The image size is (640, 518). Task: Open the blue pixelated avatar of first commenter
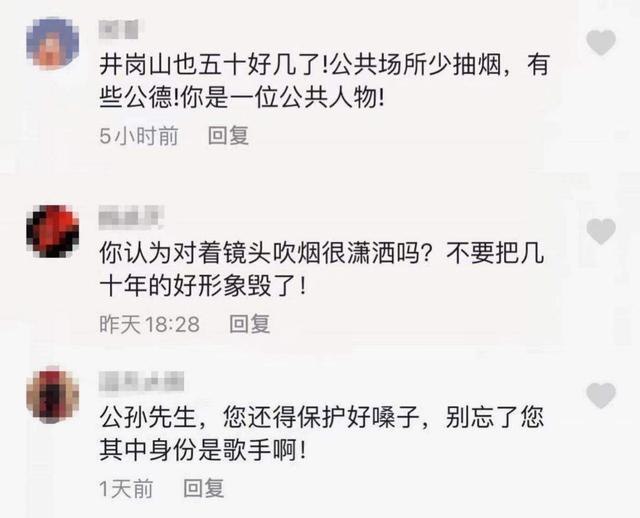coord(53,43)
